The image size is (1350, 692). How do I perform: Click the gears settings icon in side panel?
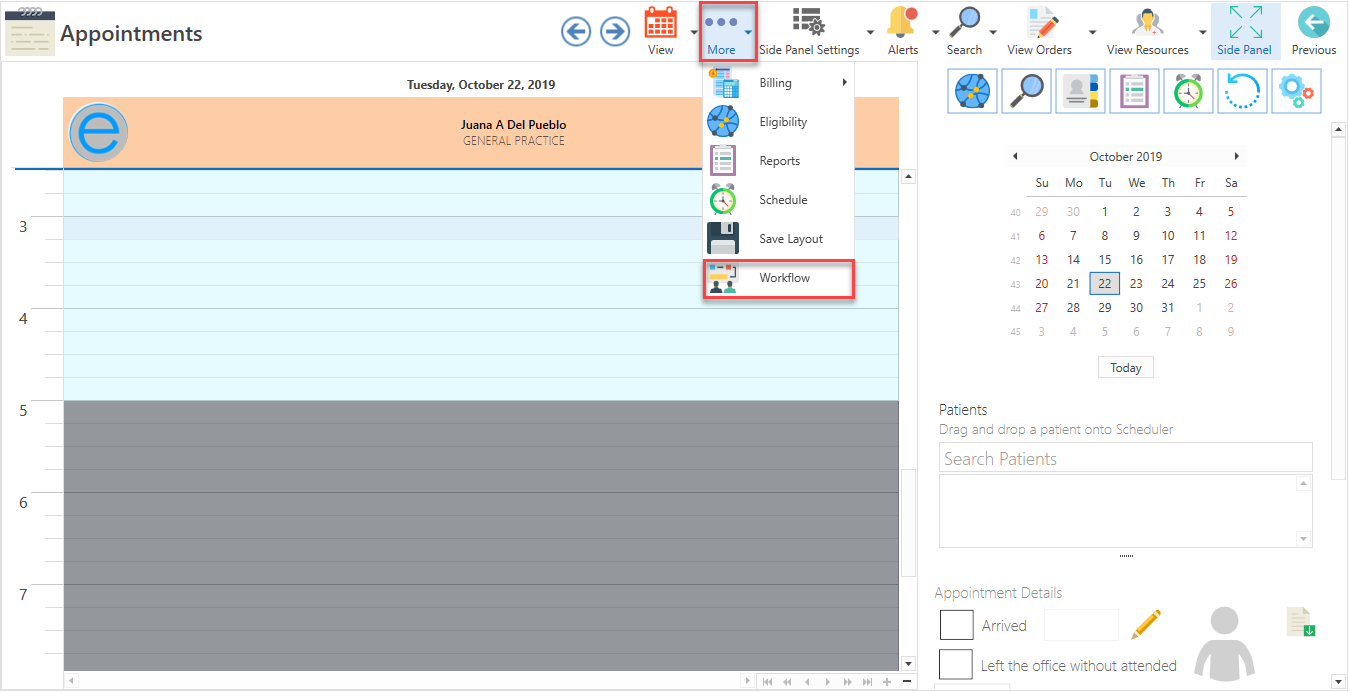click(x=1296, y=90)
